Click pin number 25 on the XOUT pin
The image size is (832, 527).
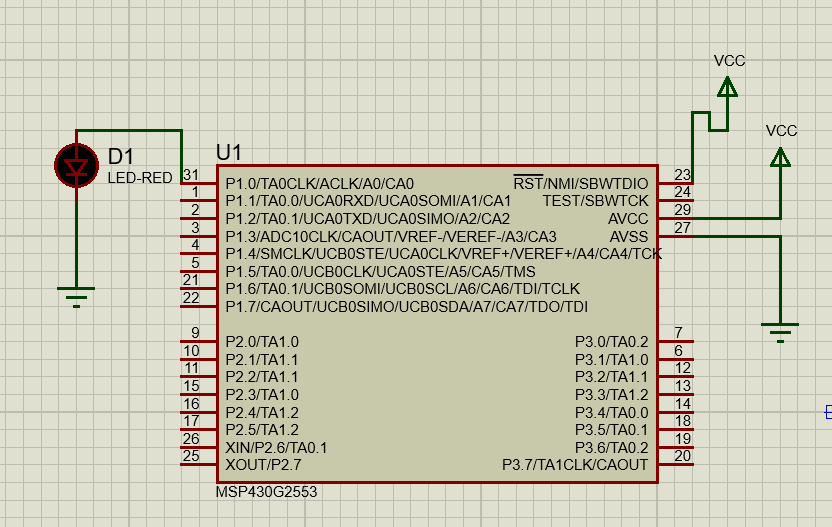(191, 456)
